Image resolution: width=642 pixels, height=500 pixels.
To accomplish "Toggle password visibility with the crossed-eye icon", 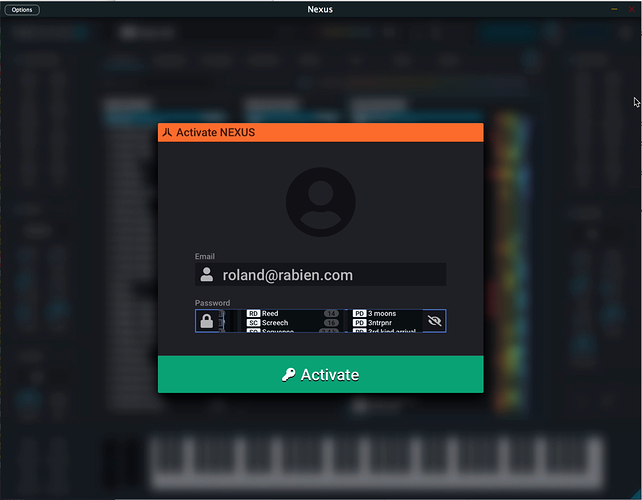I will [434, 321].
